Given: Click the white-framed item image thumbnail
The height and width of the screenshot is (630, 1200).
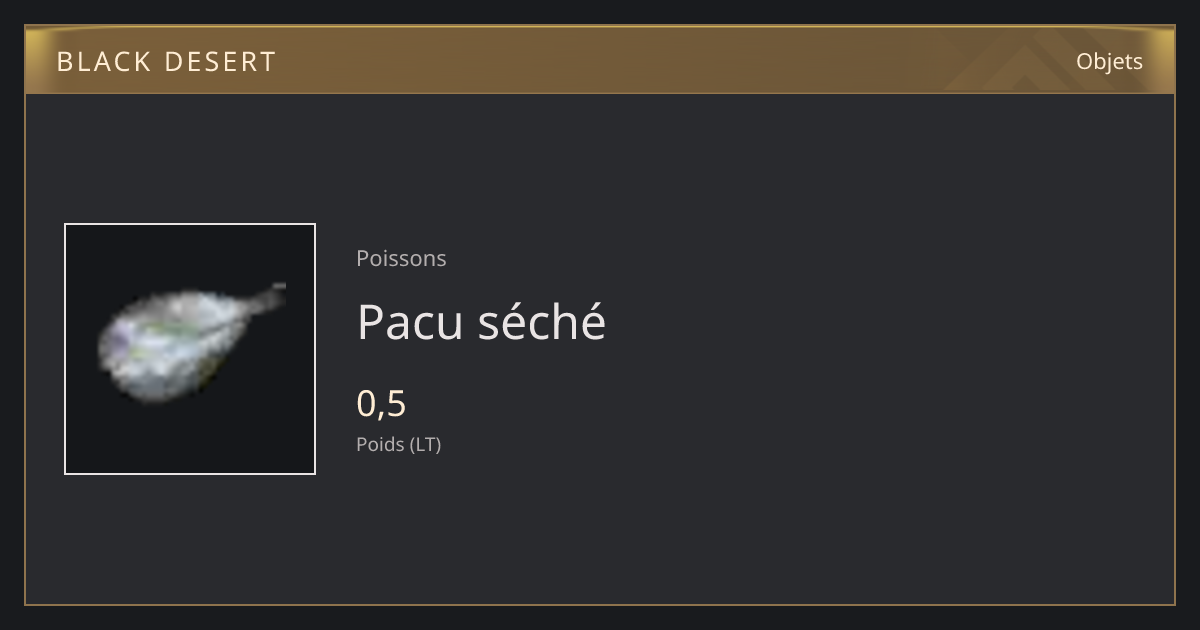Looking at the screenshot, I should (190, 349).
